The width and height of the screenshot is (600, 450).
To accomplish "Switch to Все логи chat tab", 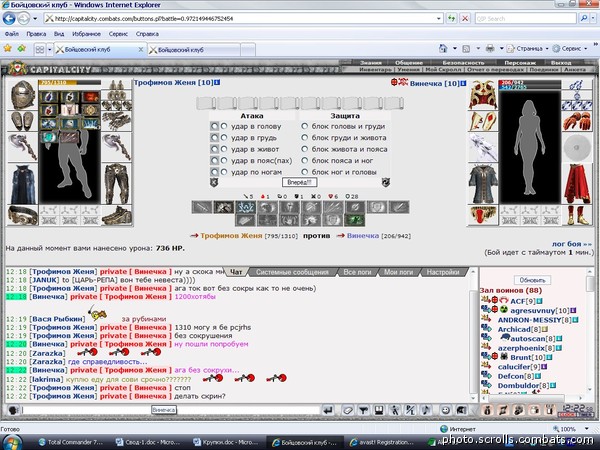I will point(357,272).
